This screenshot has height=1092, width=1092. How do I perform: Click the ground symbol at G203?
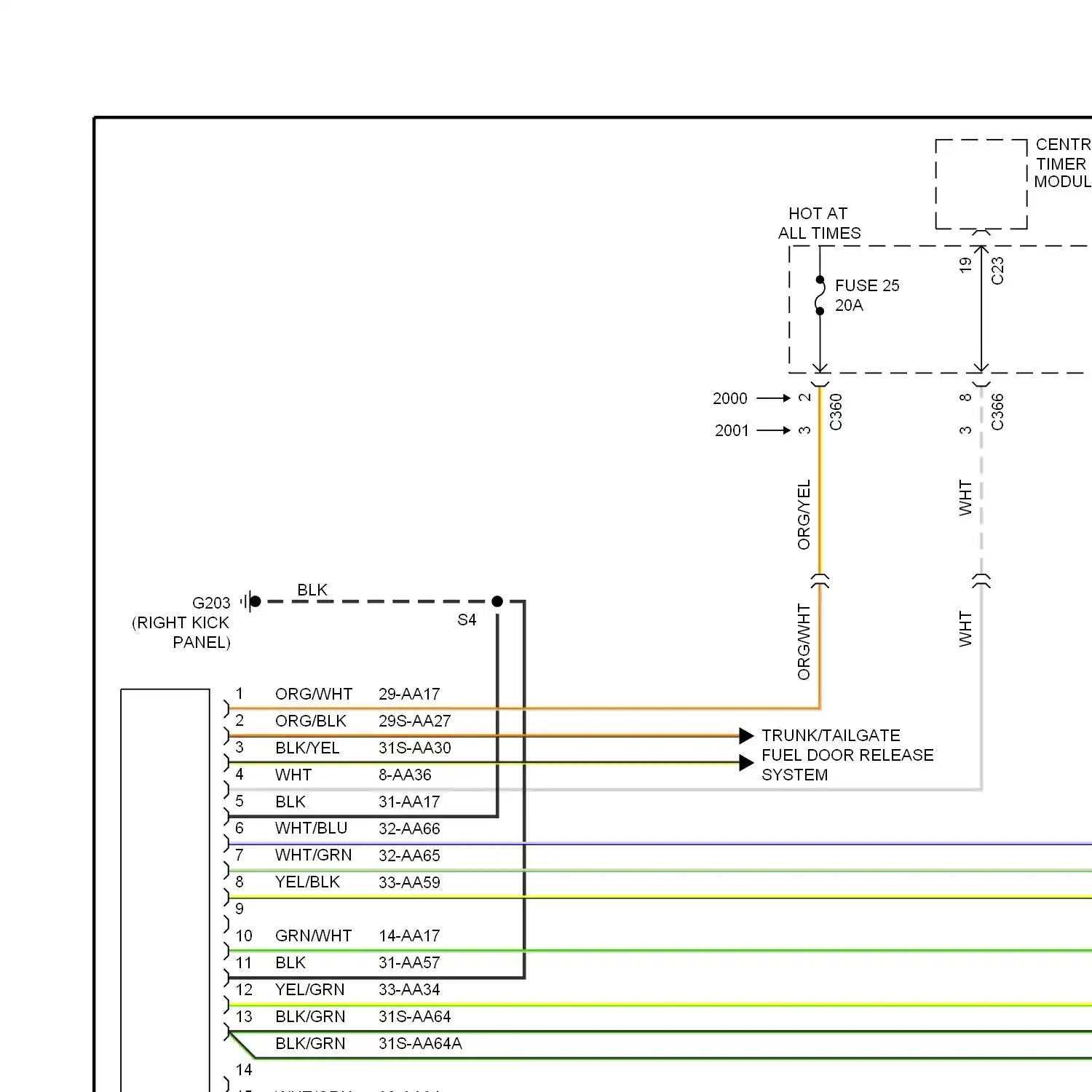tap(250, 601)
